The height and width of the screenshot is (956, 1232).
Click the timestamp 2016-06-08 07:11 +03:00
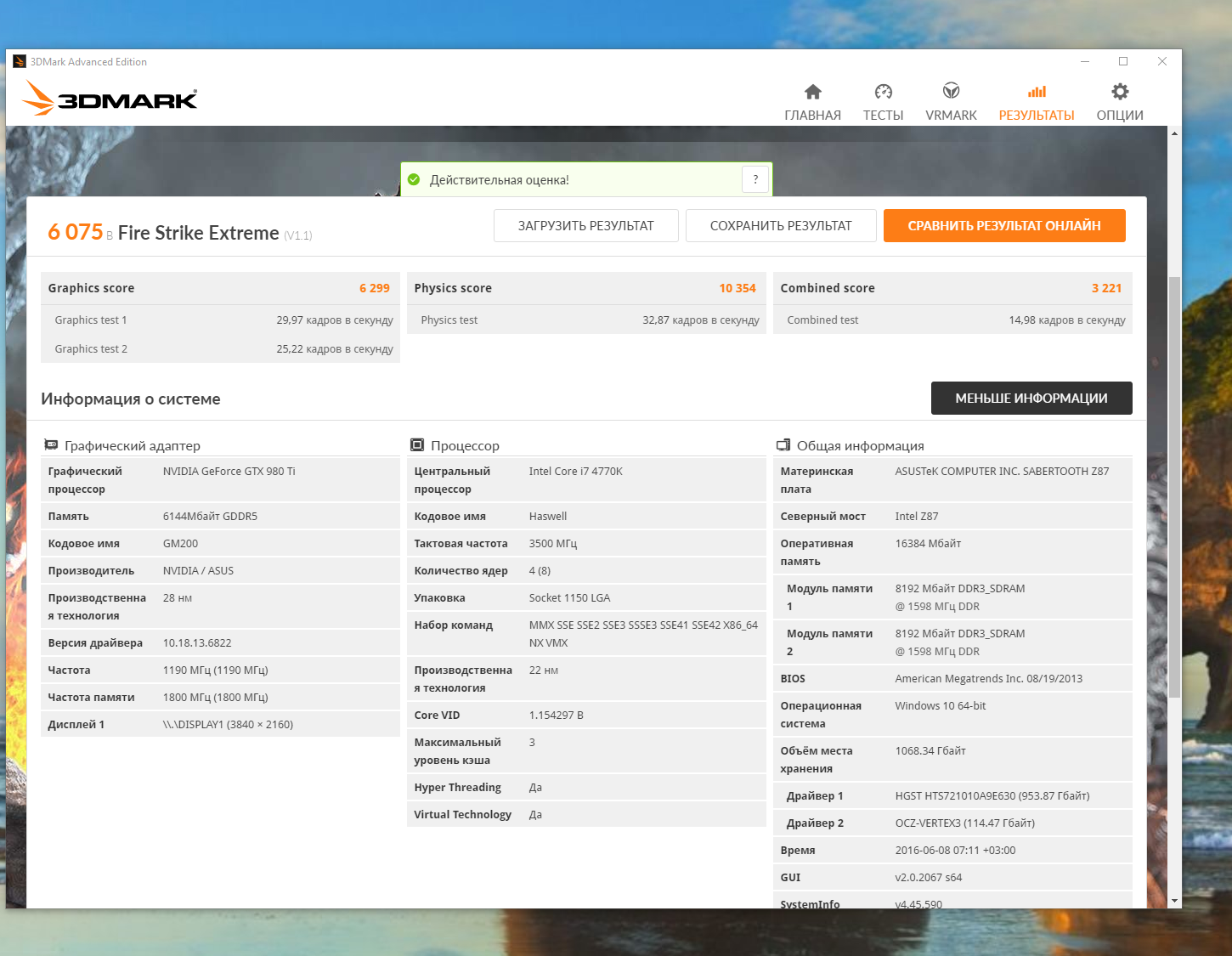(x=956, y=850)
